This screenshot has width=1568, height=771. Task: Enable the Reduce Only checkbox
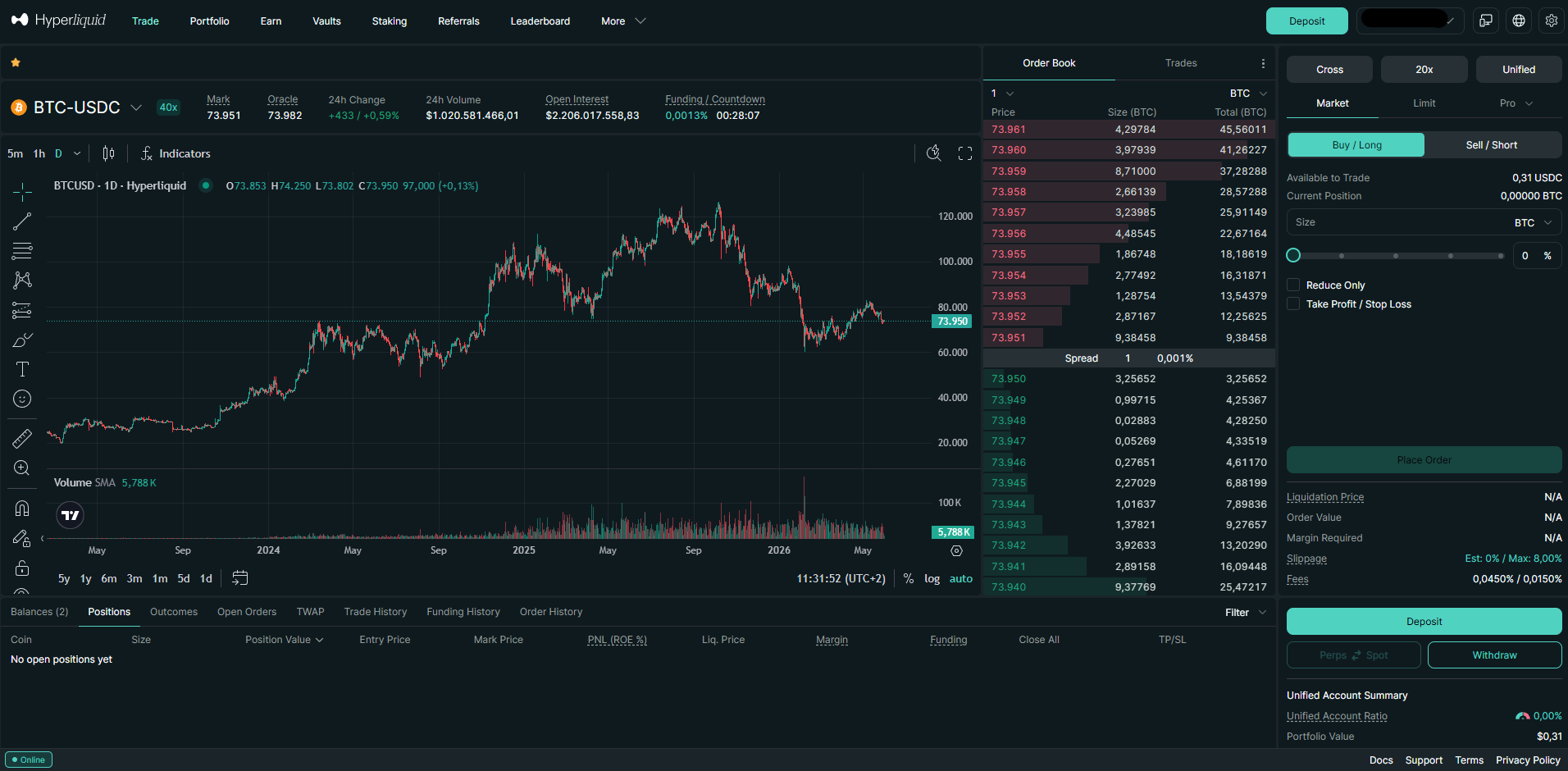[x=1293, y=285]
